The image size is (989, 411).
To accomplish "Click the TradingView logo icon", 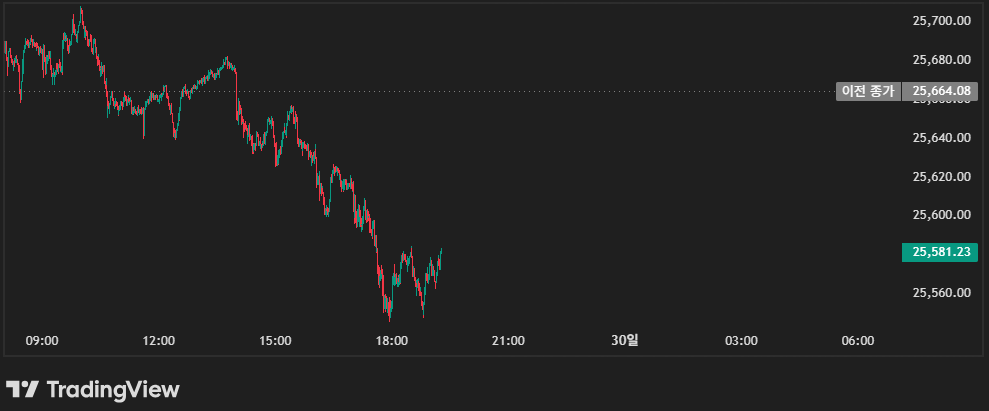I will point(22,389).
